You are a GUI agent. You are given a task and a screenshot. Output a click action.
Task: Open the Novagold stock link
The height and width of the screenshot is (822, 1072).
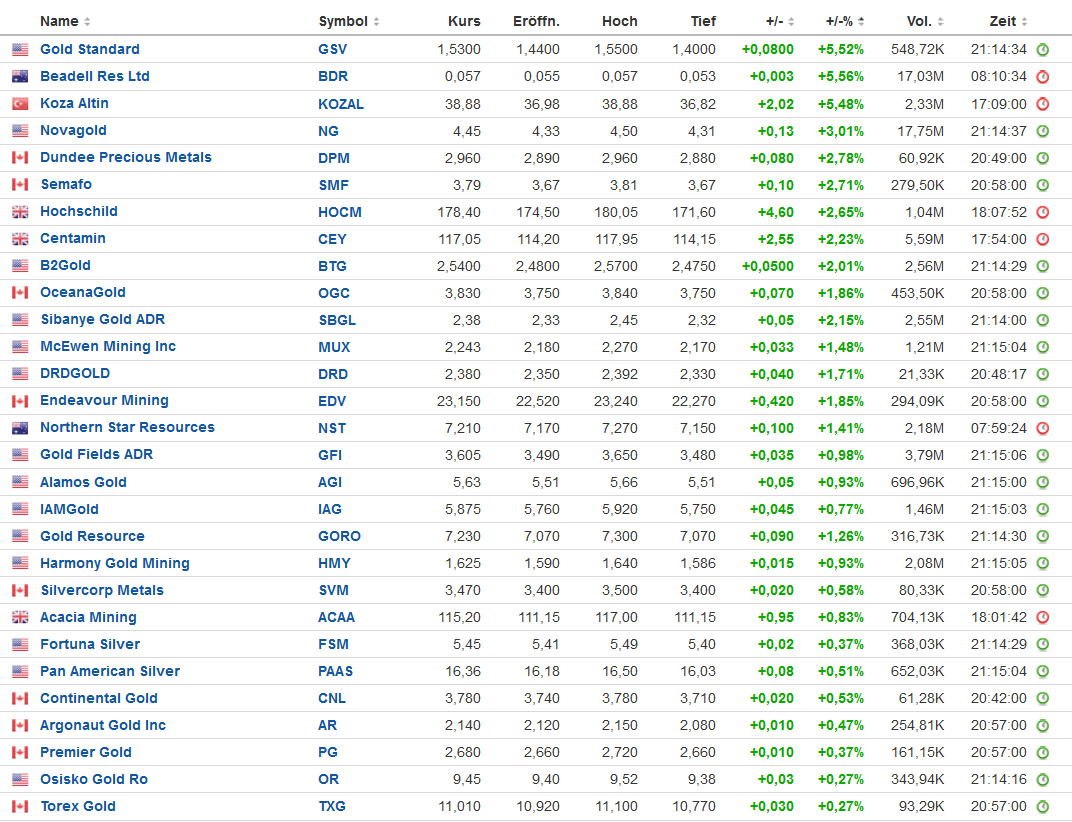tap(73, 130)
